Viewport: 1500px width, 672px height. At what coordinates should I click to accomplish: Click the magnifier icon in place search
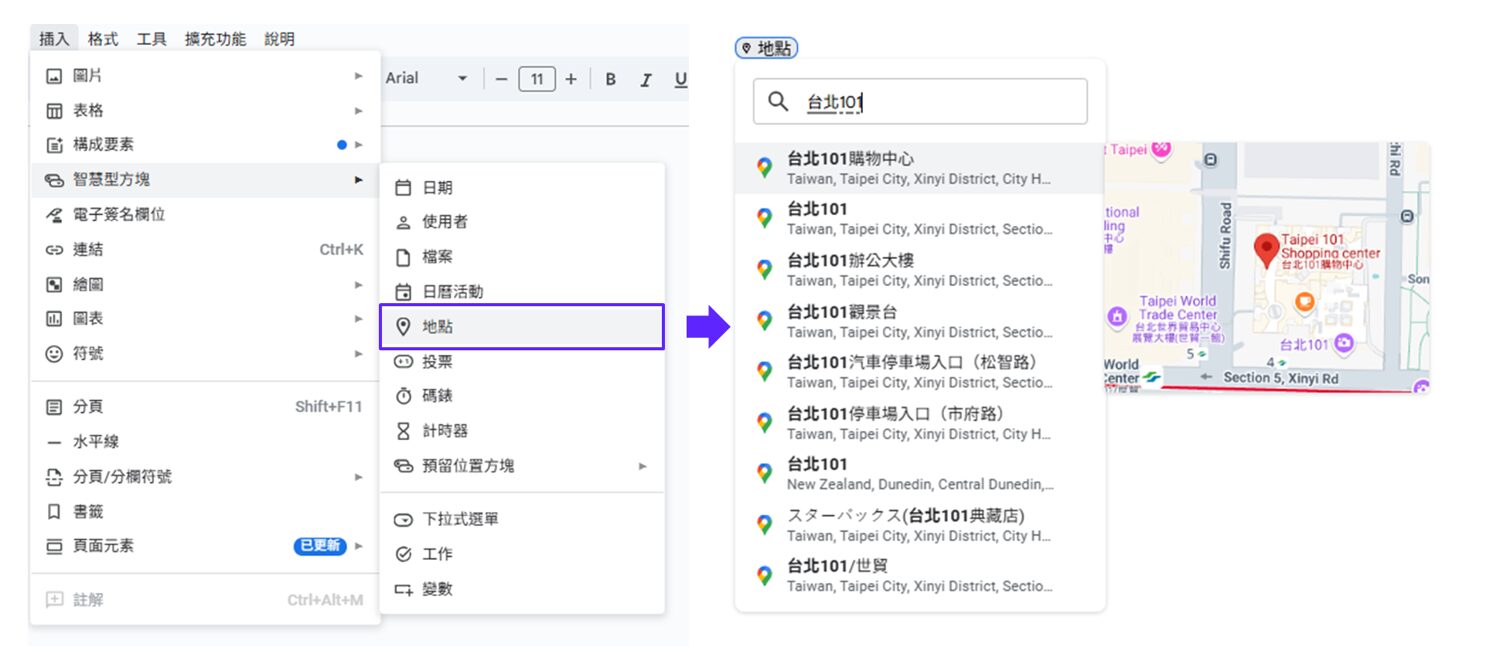coord(778,102)
